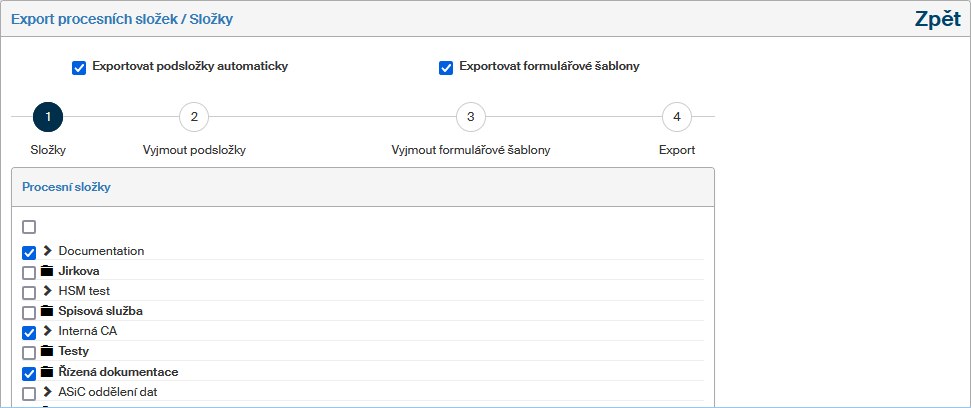971x408 pixels.
Task: Click the Zpět back link
Action: pyautogui.click(x=937, y=18)
